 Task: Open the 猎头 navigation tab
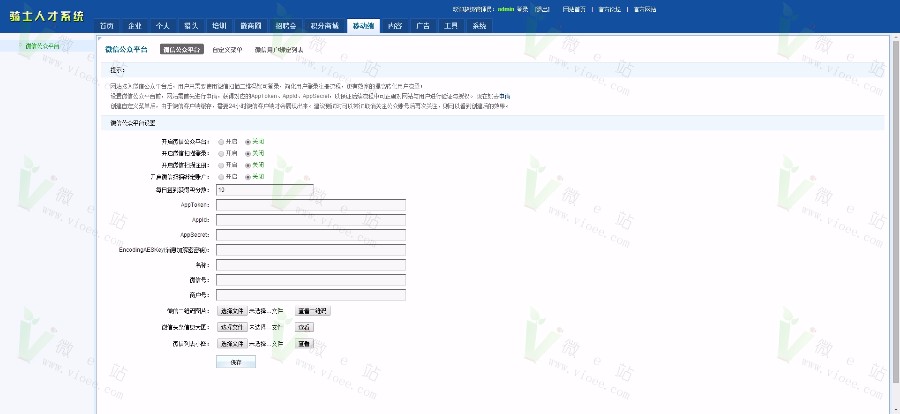click(191, 26)
